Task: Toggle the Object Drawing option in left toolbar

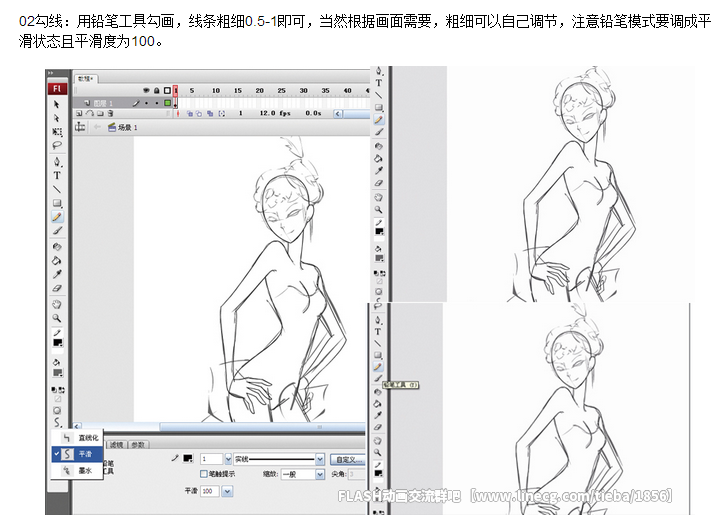Action: pyautogui.click(x=57, y=410)
